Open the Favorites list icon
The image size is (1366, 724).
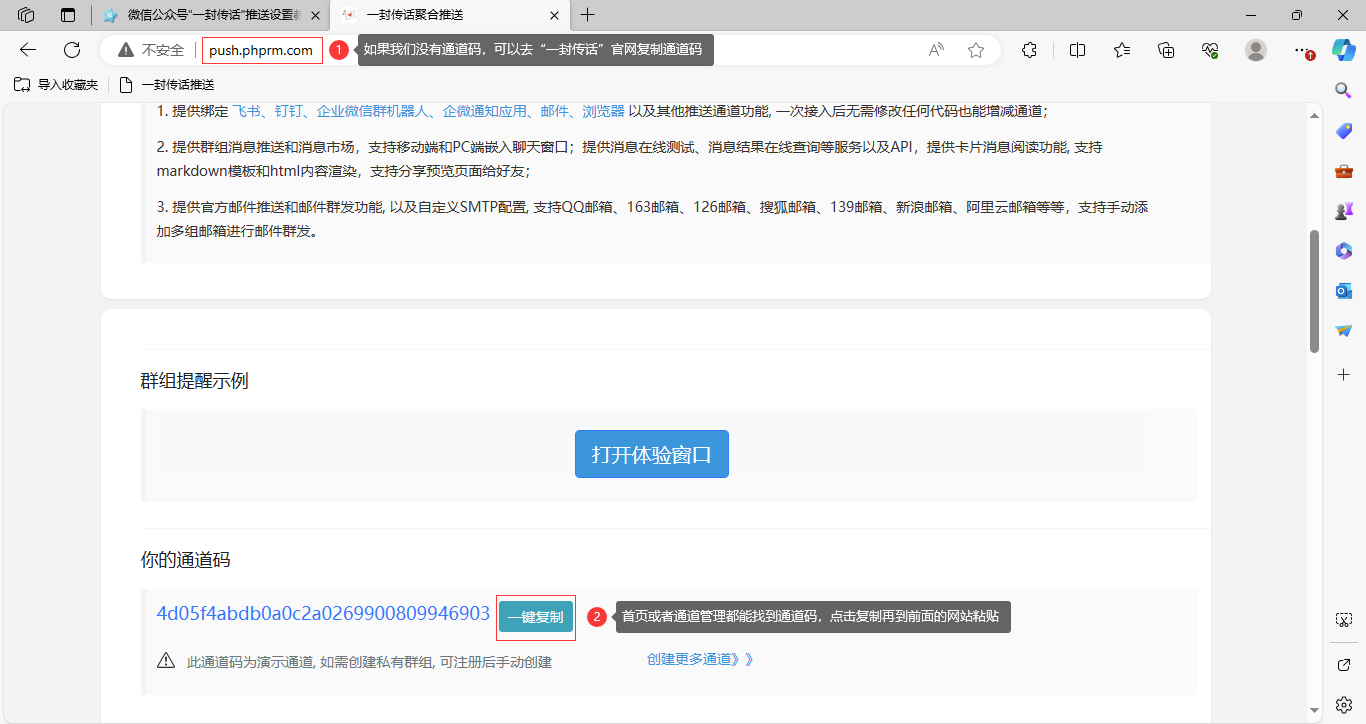[1122, 50]
